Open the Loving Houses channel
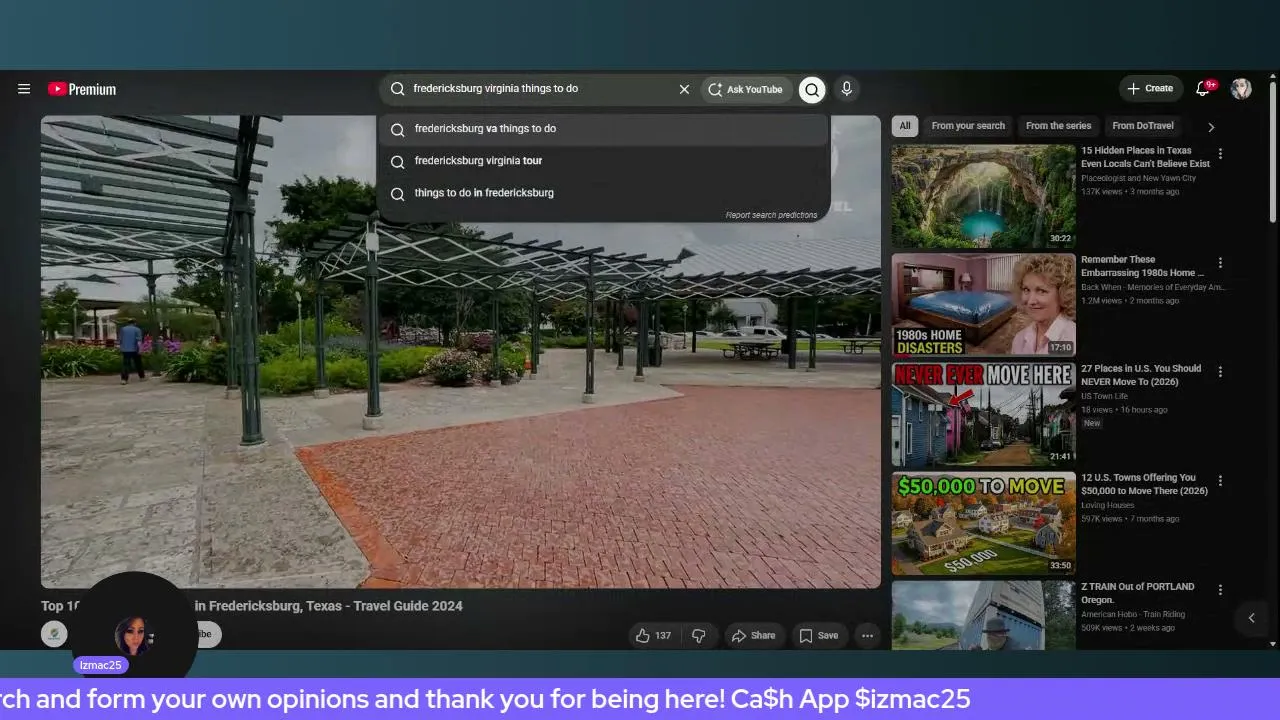Screen dimensions: 1280x720 (x=1108, y=505)
